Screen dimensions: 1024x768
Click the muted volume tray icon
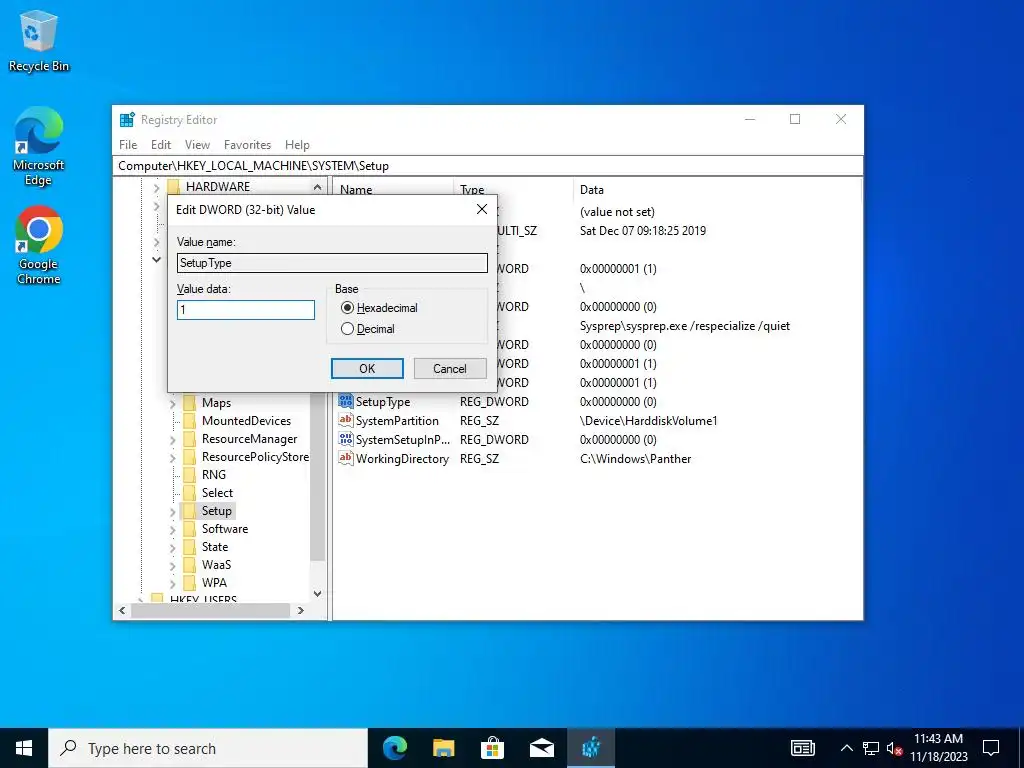click(894, 748)
